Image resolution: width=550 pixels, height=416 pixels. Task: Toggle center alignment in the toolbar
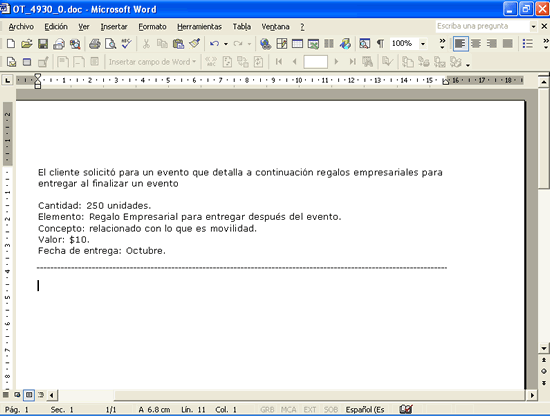tap(476, 44)
